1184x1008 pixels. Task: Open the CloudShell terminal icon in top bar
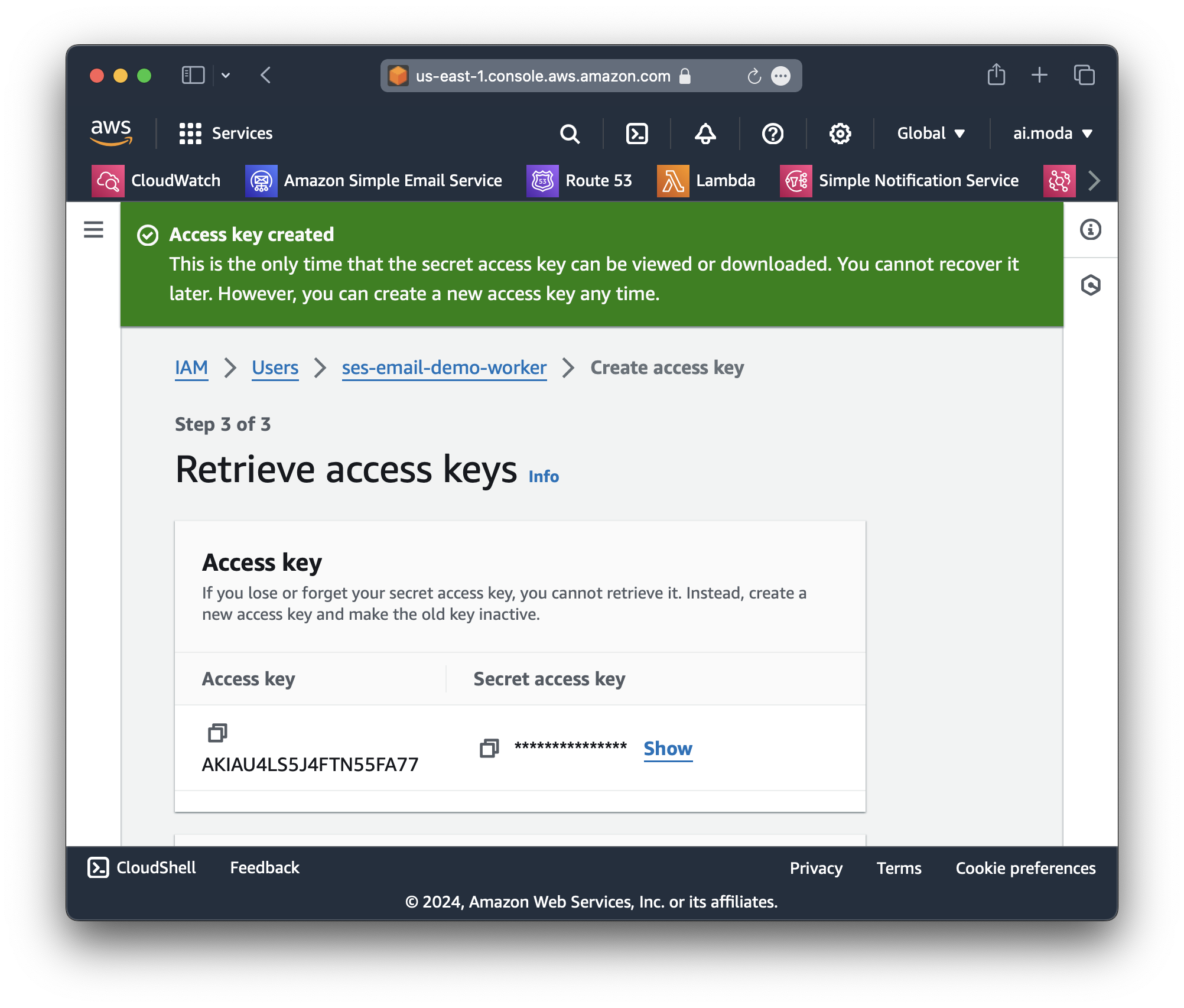[x=636, y=134]
